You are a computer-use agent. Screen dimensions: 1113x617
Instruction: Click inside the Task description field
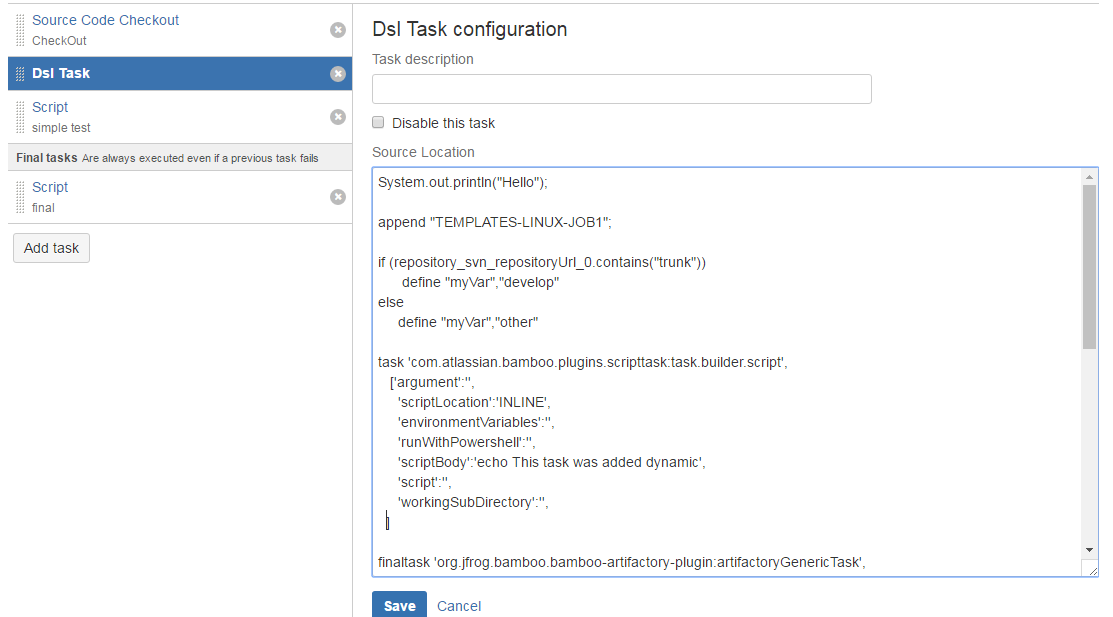(621, 88)
